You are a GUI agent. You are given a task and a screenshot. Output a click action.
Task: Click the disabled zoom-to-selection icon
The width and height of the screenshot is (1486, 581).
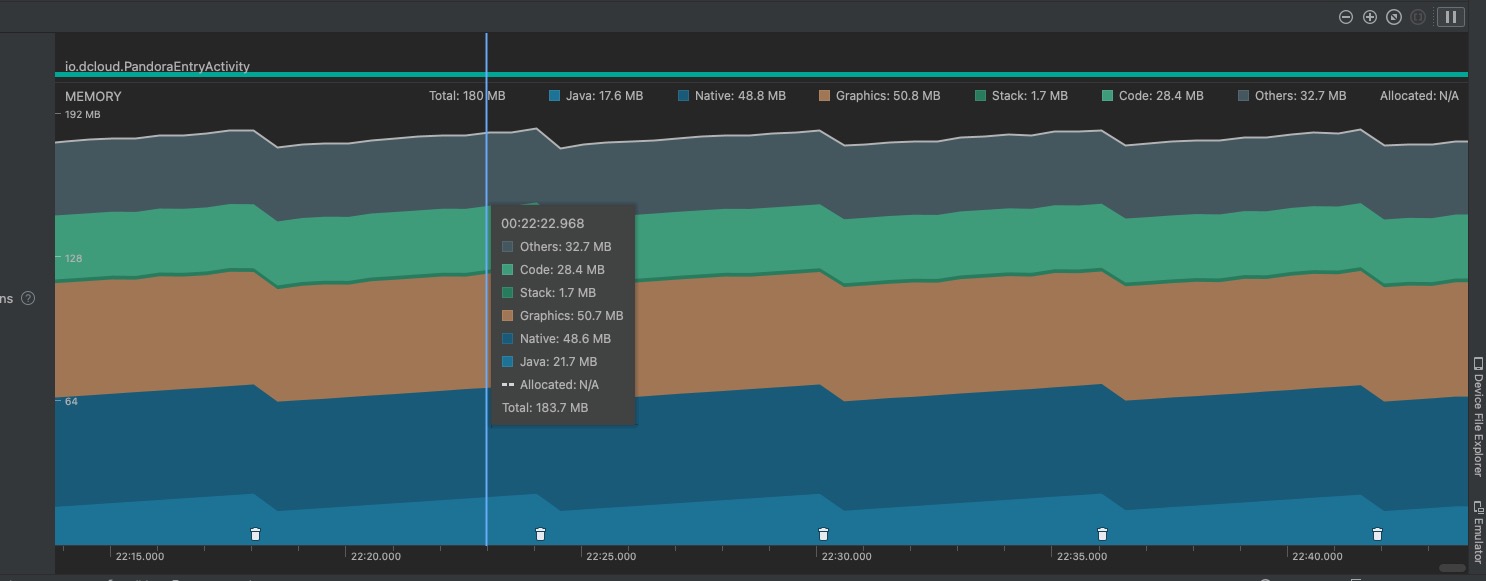pos(1417,17)
